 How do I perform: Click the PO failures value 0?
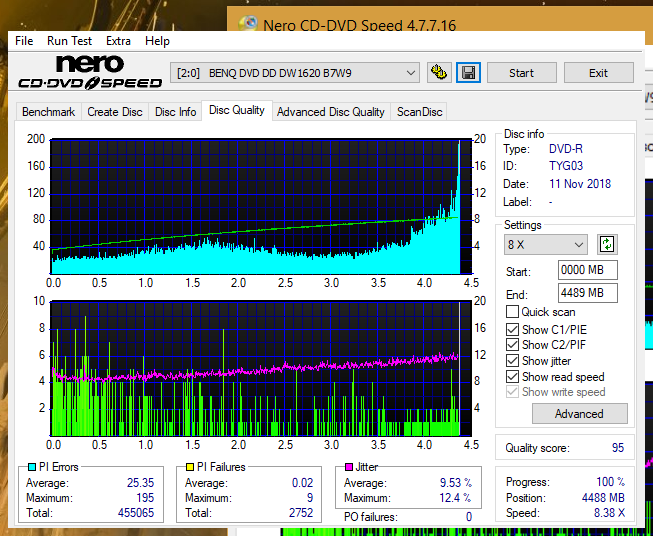[x=469, y=517]
